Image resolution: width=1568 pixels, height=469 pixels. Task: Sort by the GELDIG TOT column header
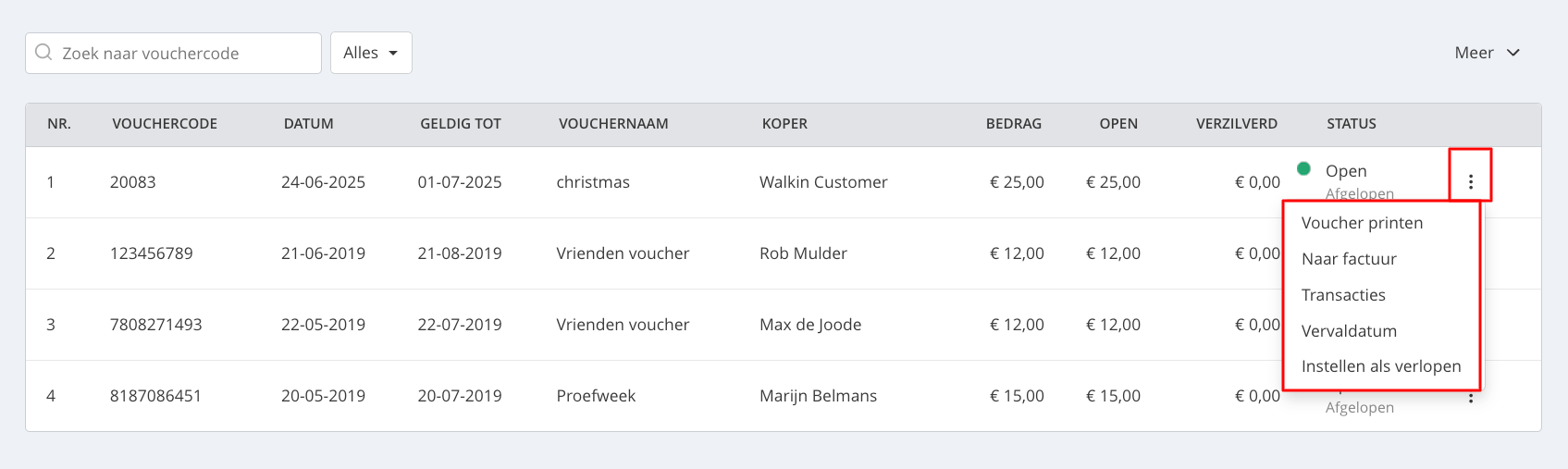point(461,124)
